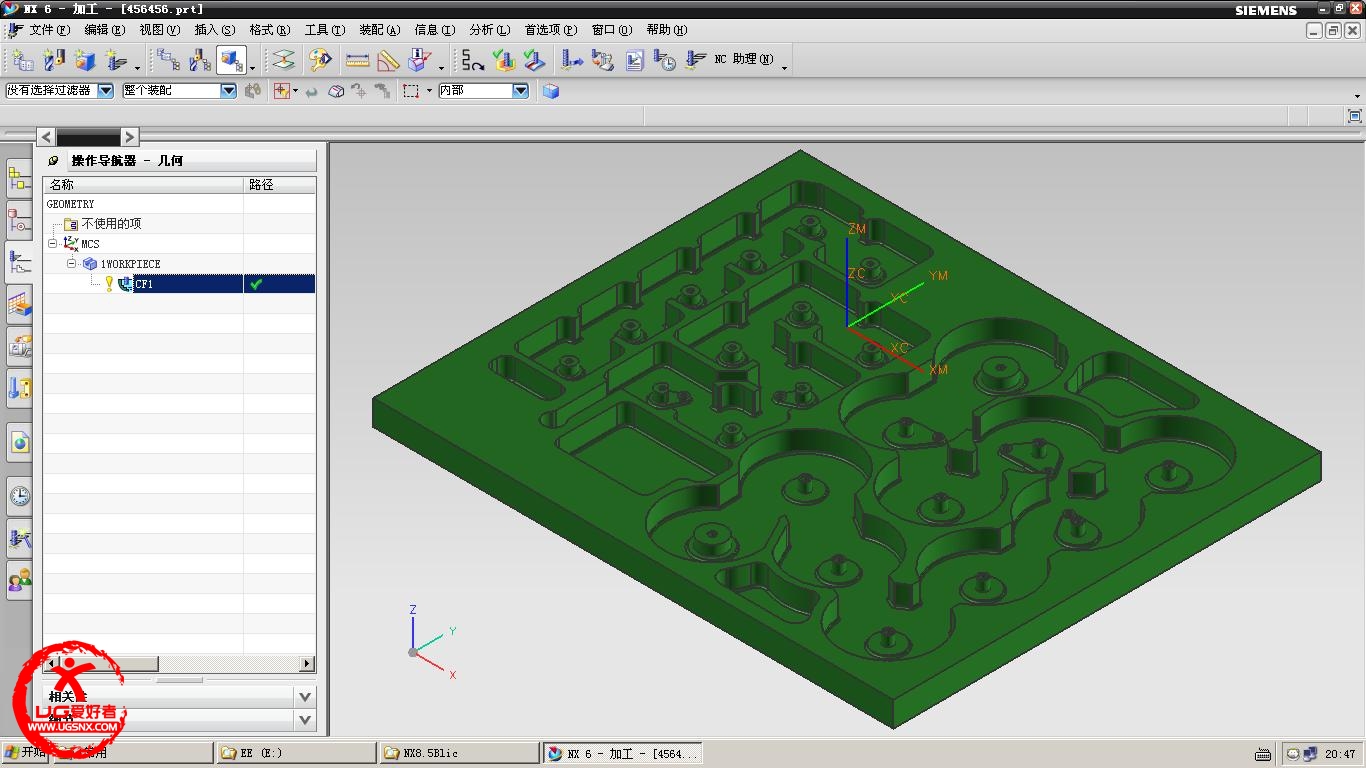This screenshot has width=1366, height=768.
Task: Open the 工具 menu
Action: coord(324,30)
